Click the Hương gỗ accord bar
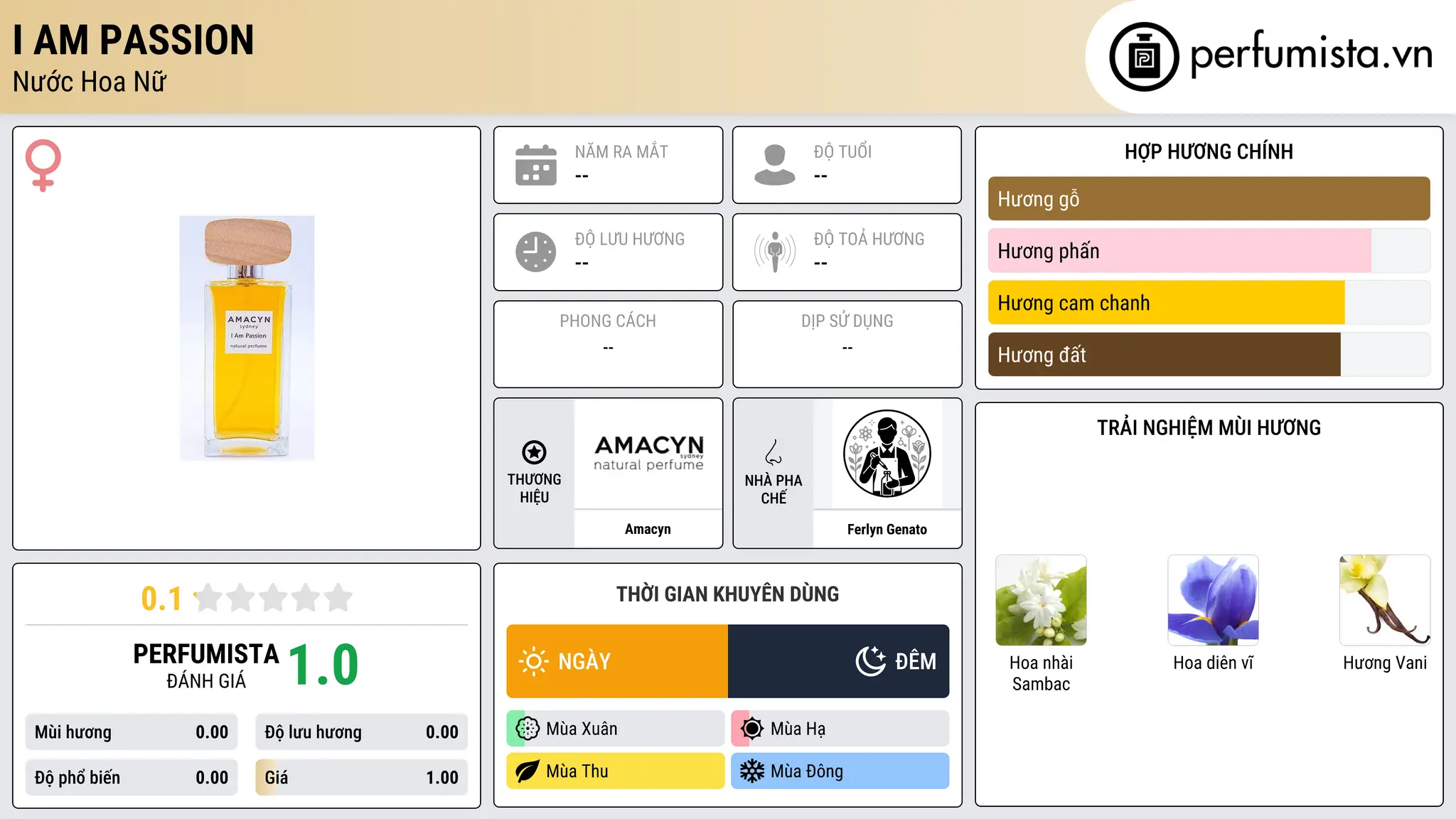The width and height of the screenshot is (1456, 819). [1209, 199]
